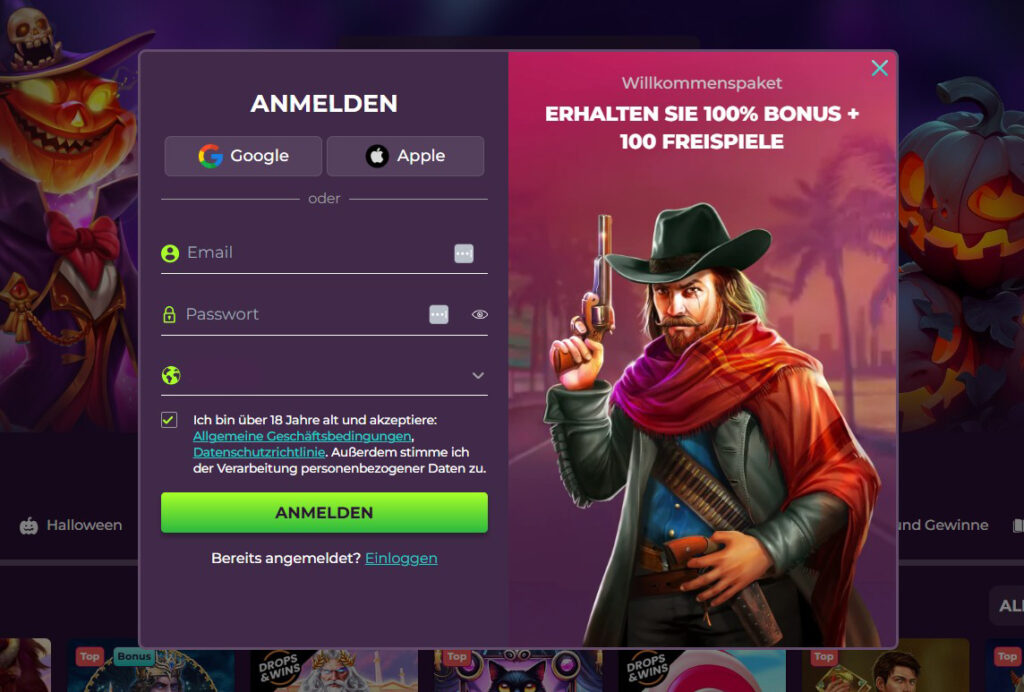The height and width of the screenshot is (692, 1024).
Task: Select the Halloween category tab
Action: click(x=71, y=526)
